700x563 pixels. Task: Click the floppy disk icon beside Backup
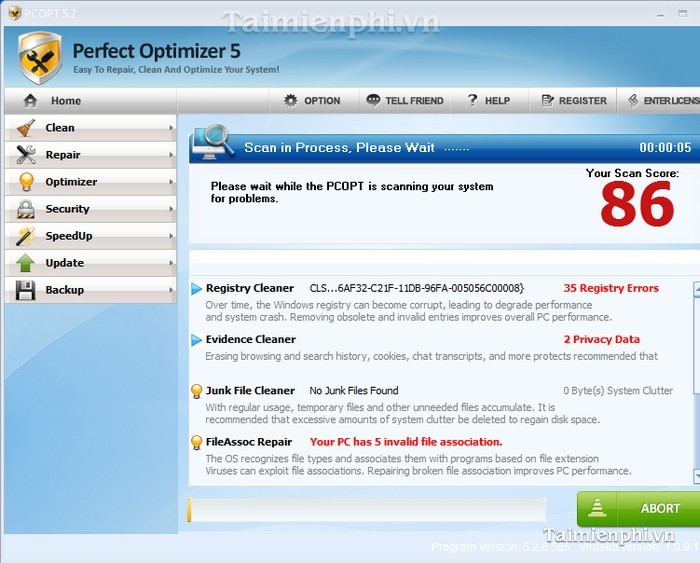pyautogui.click(x=25, y=290)
